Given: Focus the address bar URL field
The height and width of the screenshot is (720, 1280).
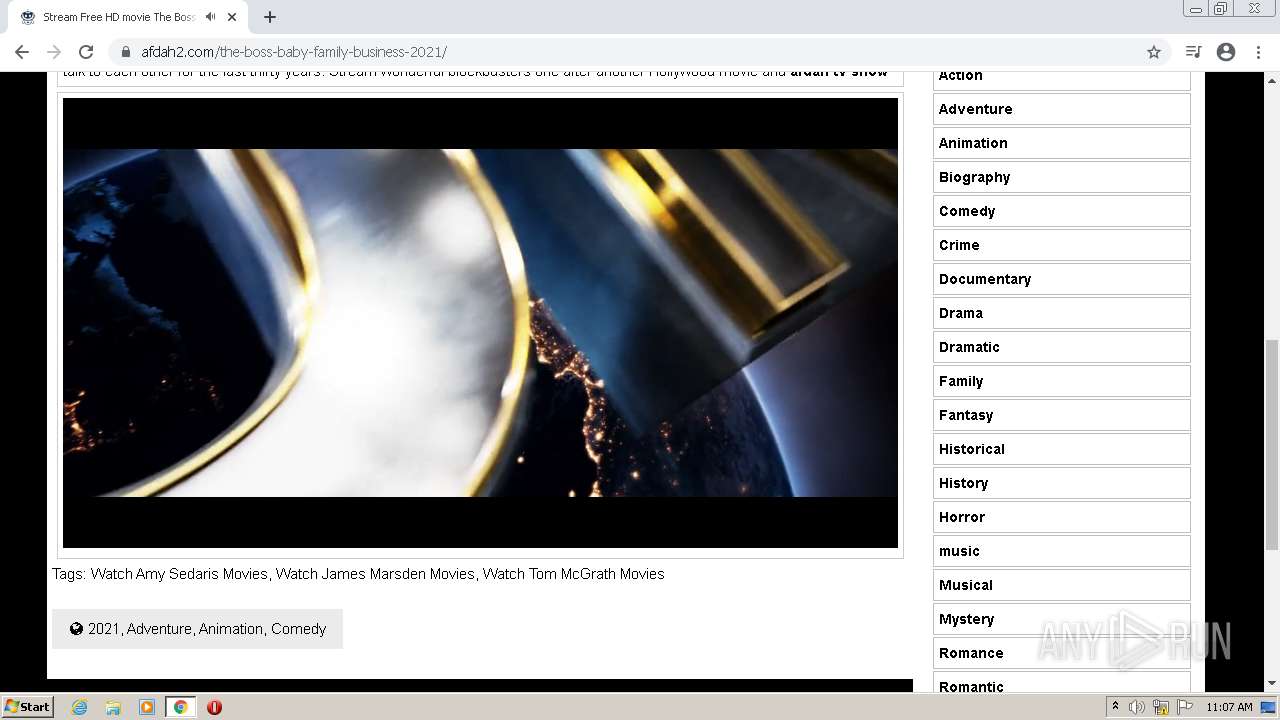Looking at the screenshot, I should (640, 52).
